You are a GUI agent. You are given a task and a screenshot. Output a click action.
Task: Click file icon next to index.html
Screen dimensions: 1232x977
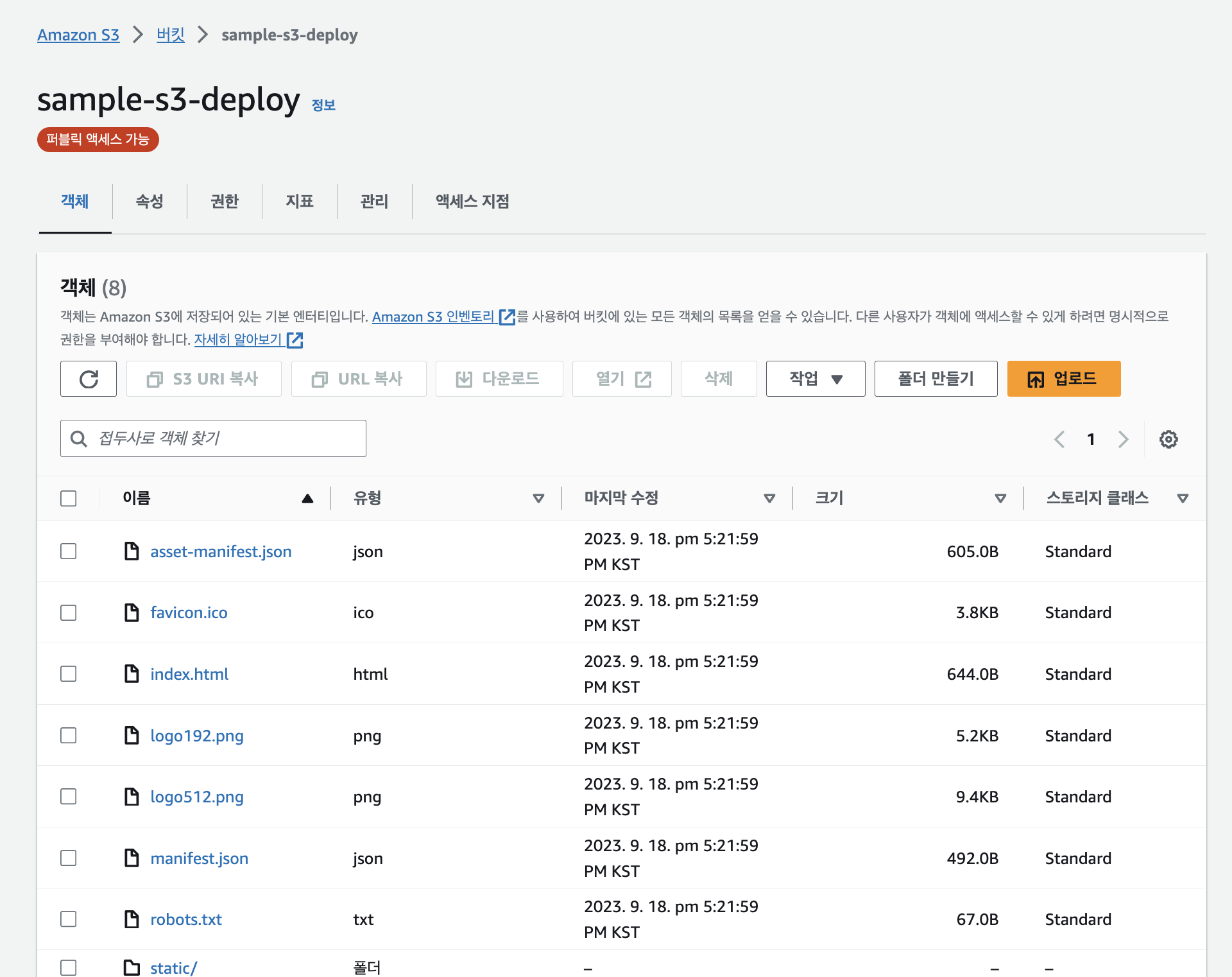(x=132, y=673)
